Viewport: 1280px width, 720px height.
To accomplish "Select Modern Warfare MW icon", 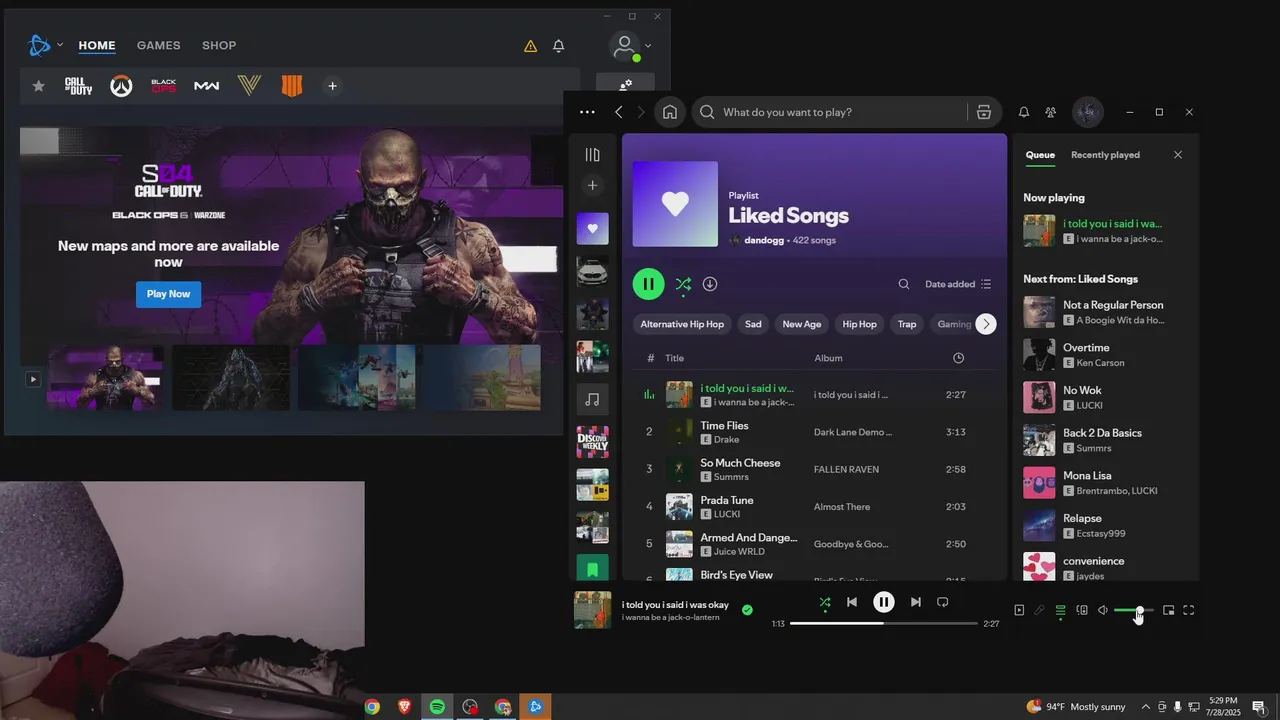I will pos(206,86).
